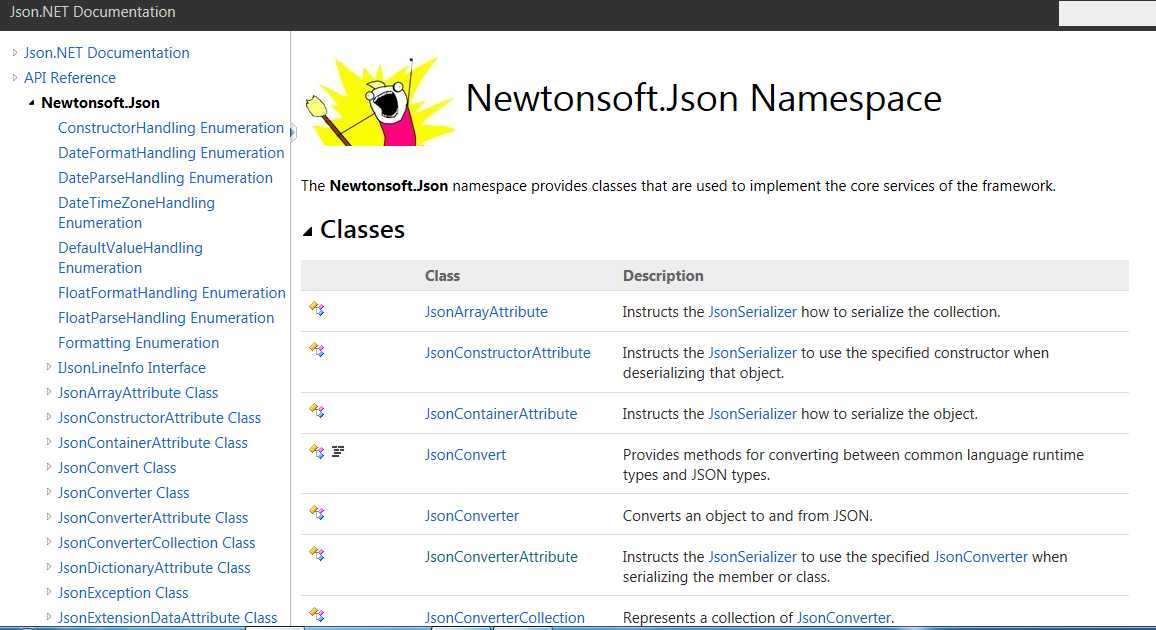
Task: Open Json.NET Documentation in the sidebar
Action: pos(106,53)
